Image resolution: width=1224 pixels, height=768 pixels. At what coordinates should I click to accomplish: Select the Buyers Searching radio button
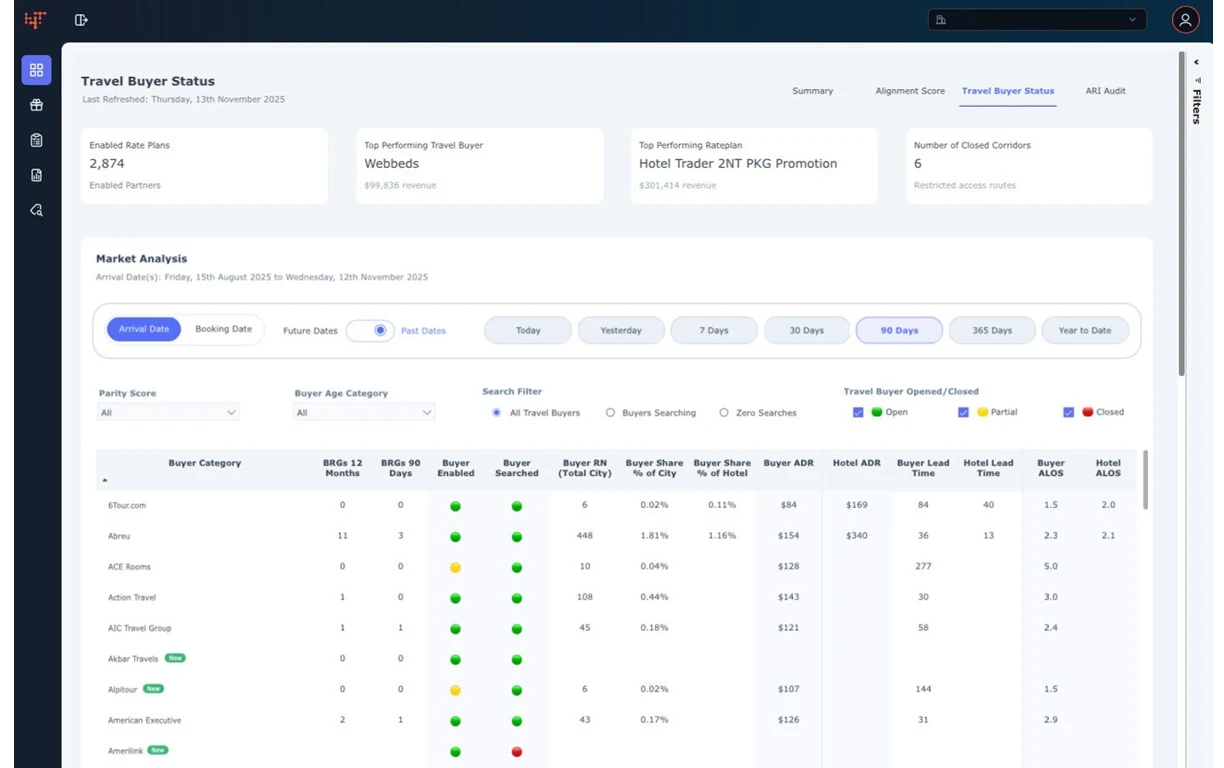(610, 413)
